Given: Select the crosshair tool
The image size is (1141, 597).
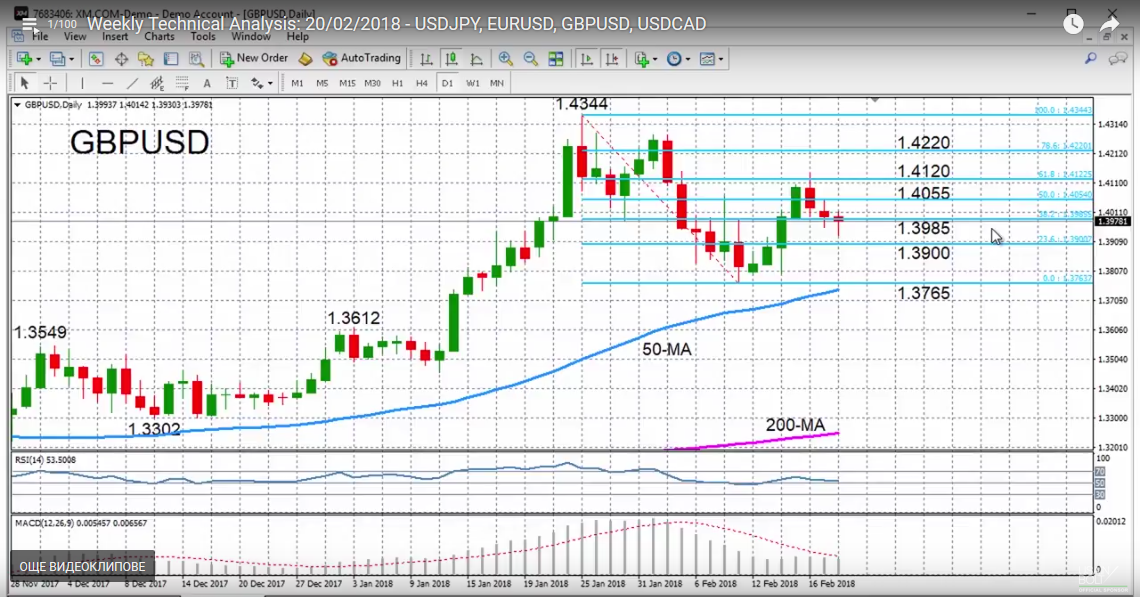Looking at the screenshot, I should tap(49, 83).
